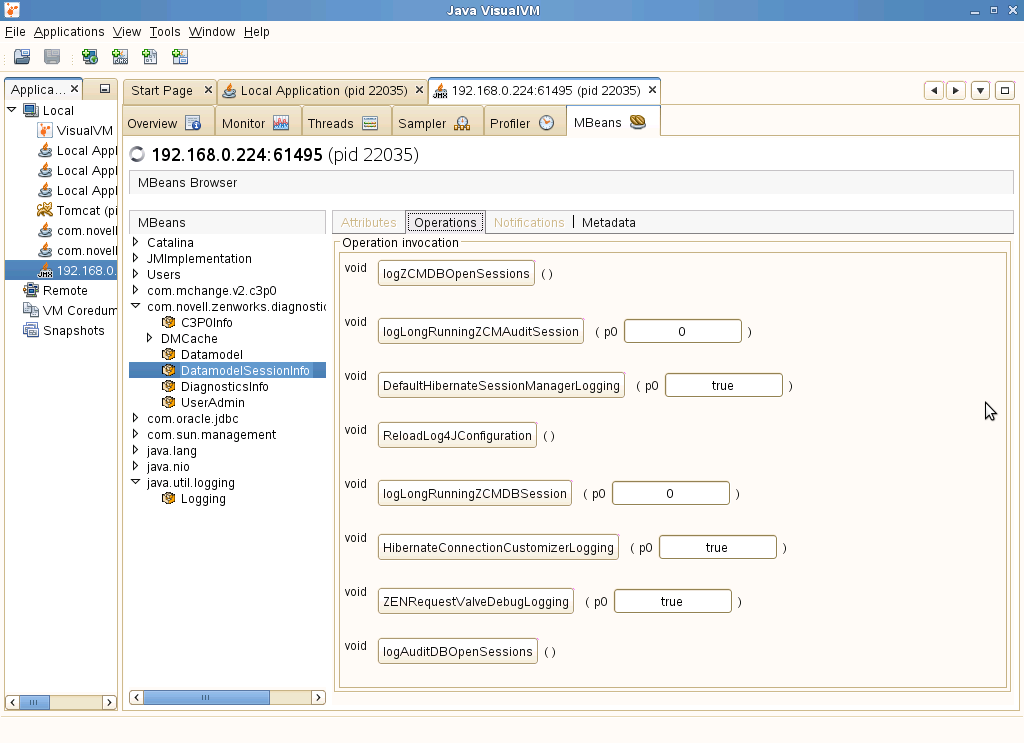Screen dimensions: 1024x743
Task: Select the DiagnosticsInfo MBean
Action: point(224,387)
